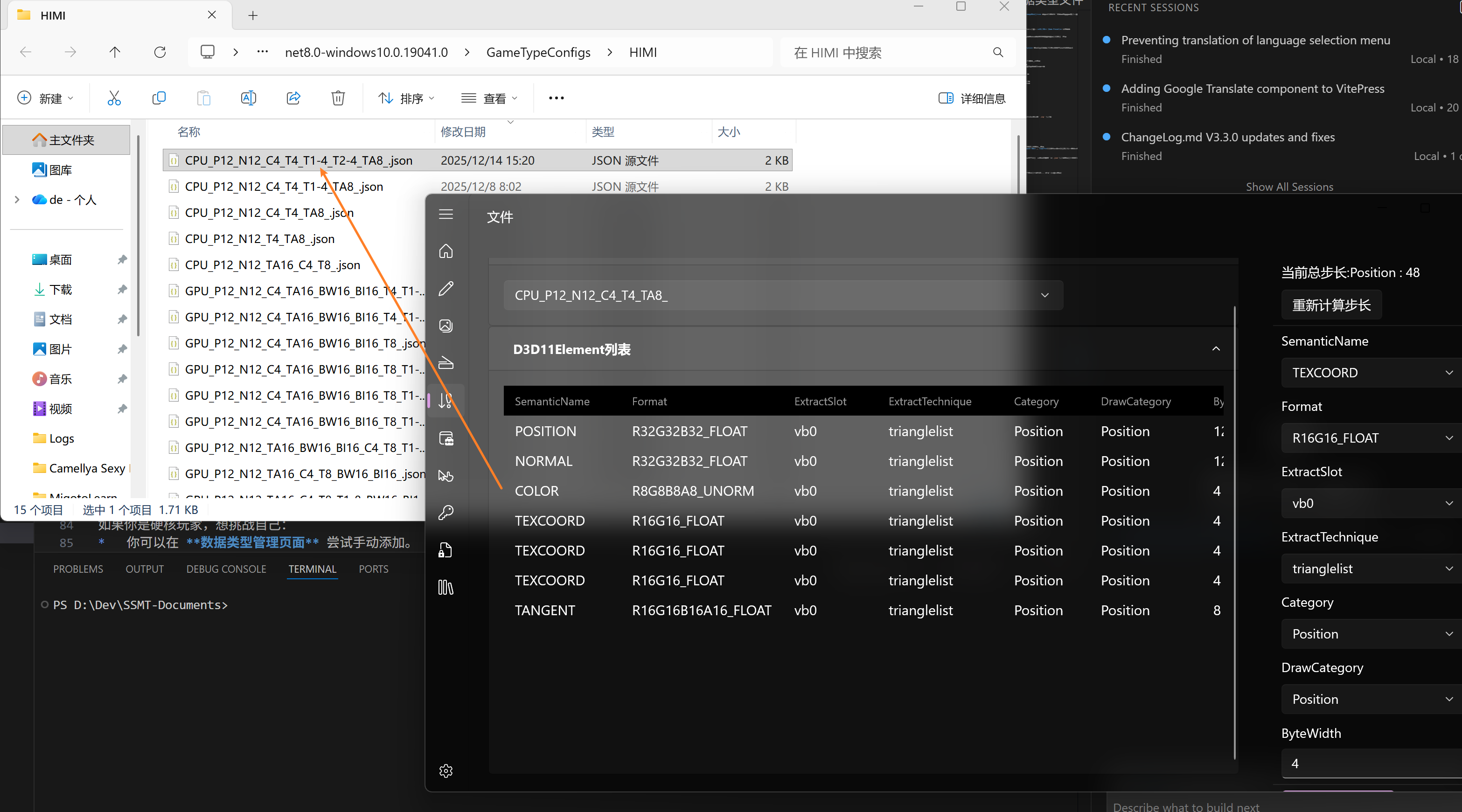1462x812 pixels.
Task: Open the library books icon in sidebar
Action: pos(446,587)
